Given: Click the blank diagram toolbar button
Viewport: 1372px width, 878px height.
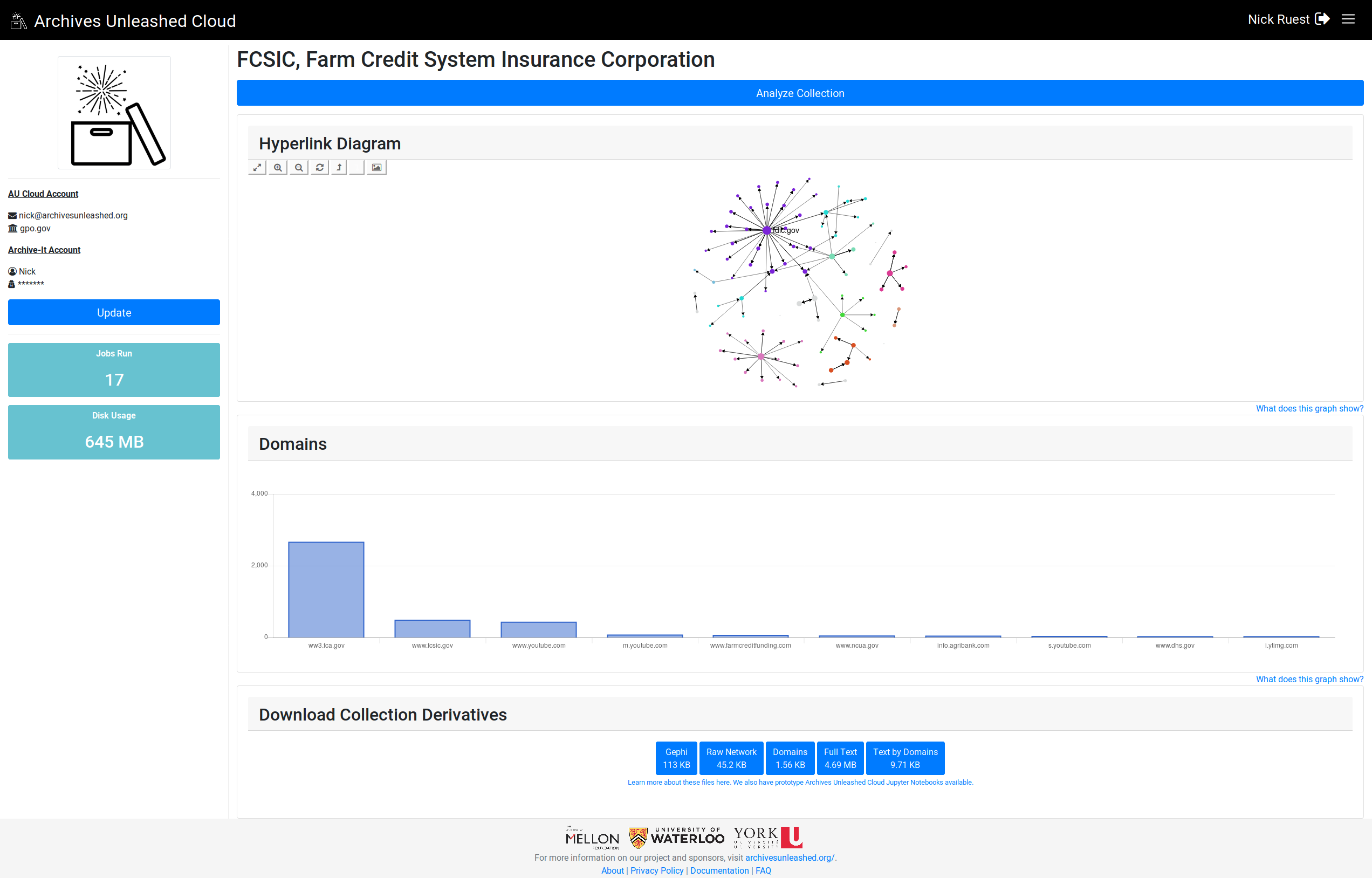Looking at the screenshot, I should [x=357, y=168].
